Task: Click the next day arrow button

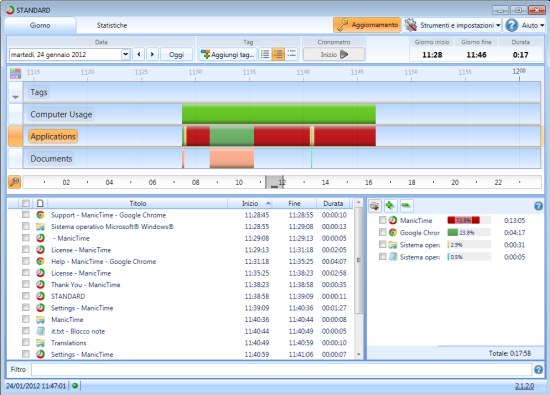Action: (x=152, y=54)
